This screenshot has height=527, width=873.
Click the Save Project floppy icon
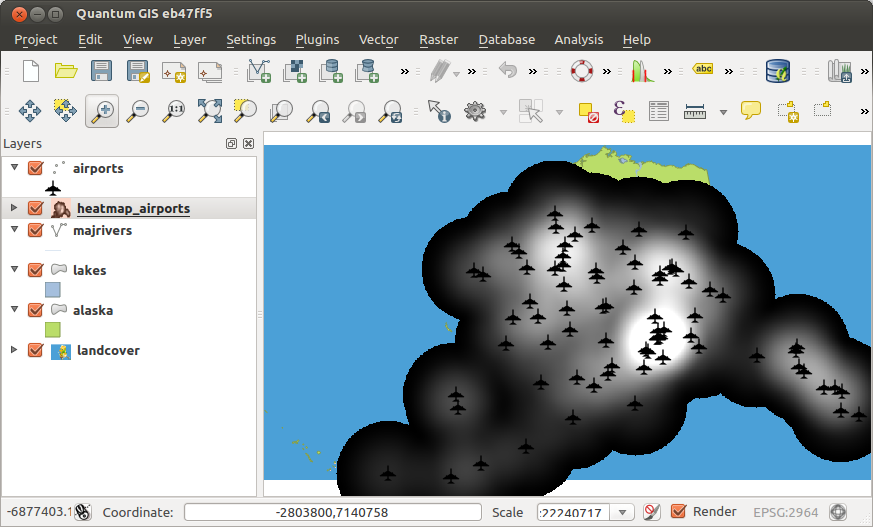point(101,71)
